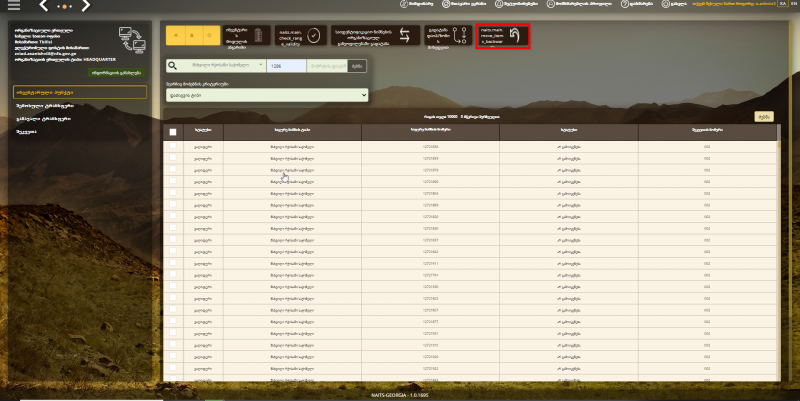The width and height of the screenshot is (800, 401).
Task: Click the leftmost round icon in top navigation
Action: [x=404, y=4]
